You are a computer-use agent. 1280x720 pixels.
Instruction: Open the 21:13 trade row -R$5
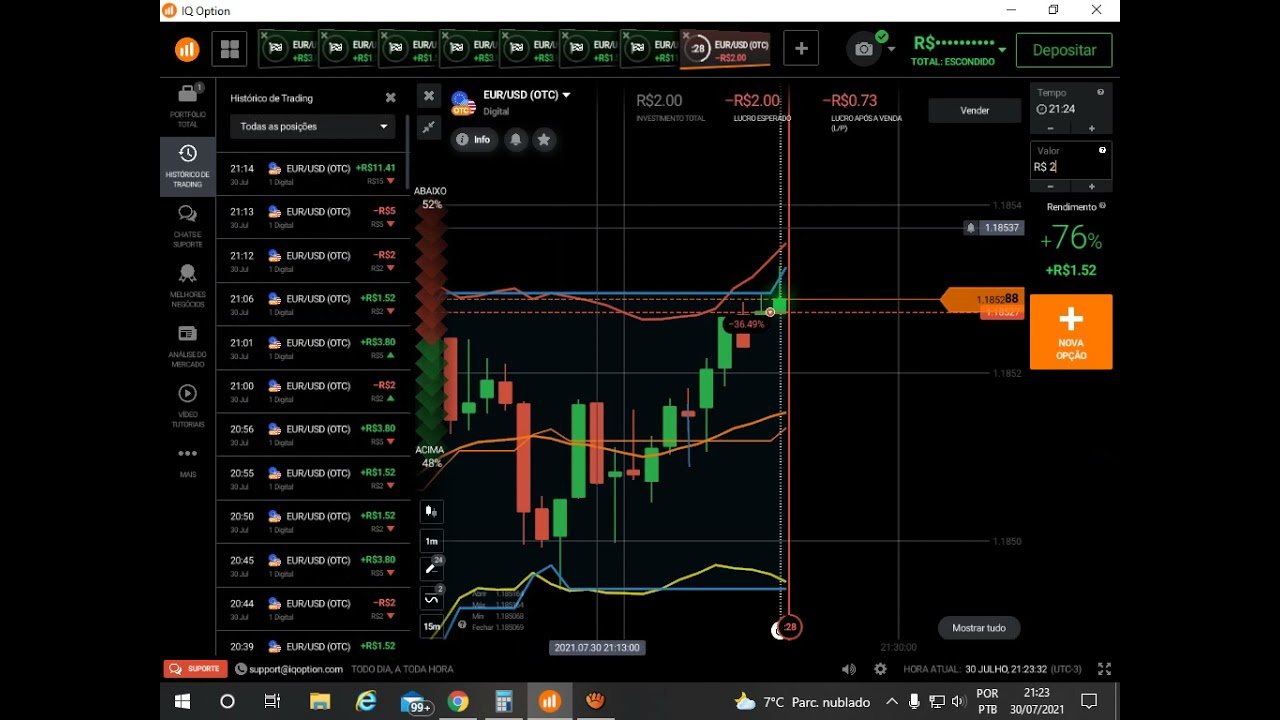[313, 217]
